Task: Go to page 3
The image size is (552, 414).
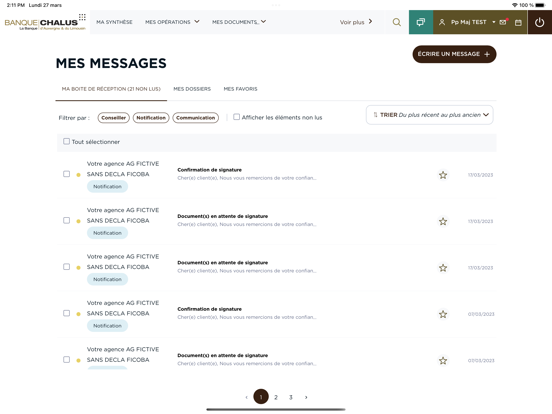Action: click(x=291, y=397)
